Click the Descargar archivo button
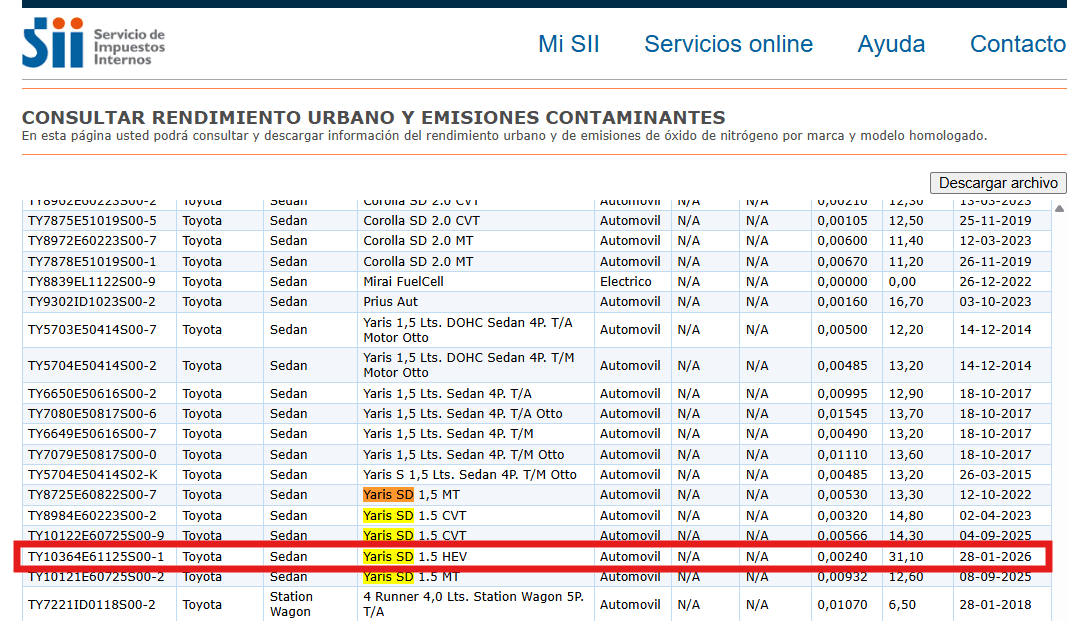1090x621 pixels. click(x=997, y=183)
